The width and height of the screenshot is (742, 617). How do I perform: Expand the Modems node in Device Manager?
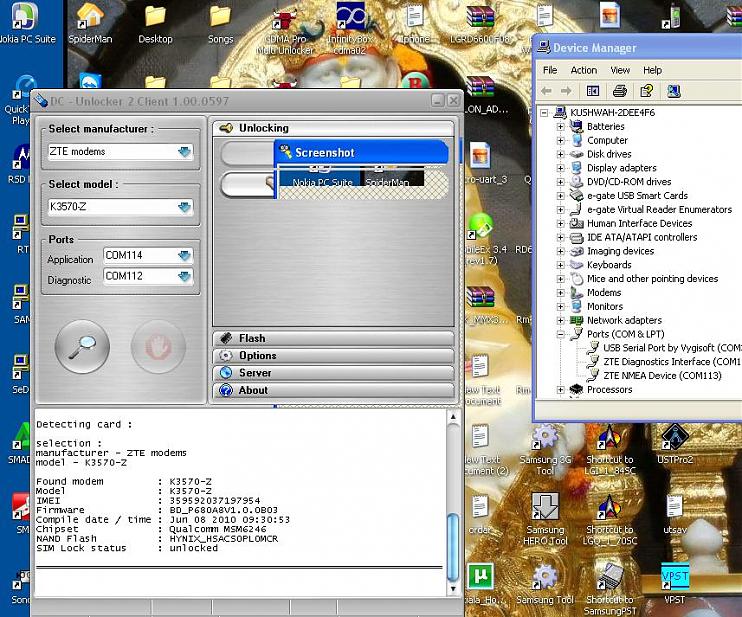click(561, 293)
